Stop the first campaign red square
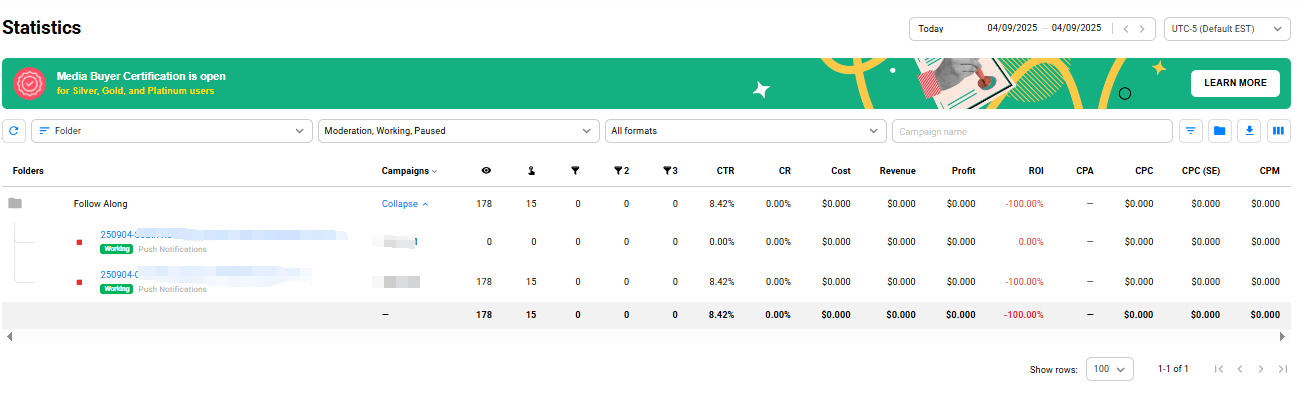 [80, 241]
